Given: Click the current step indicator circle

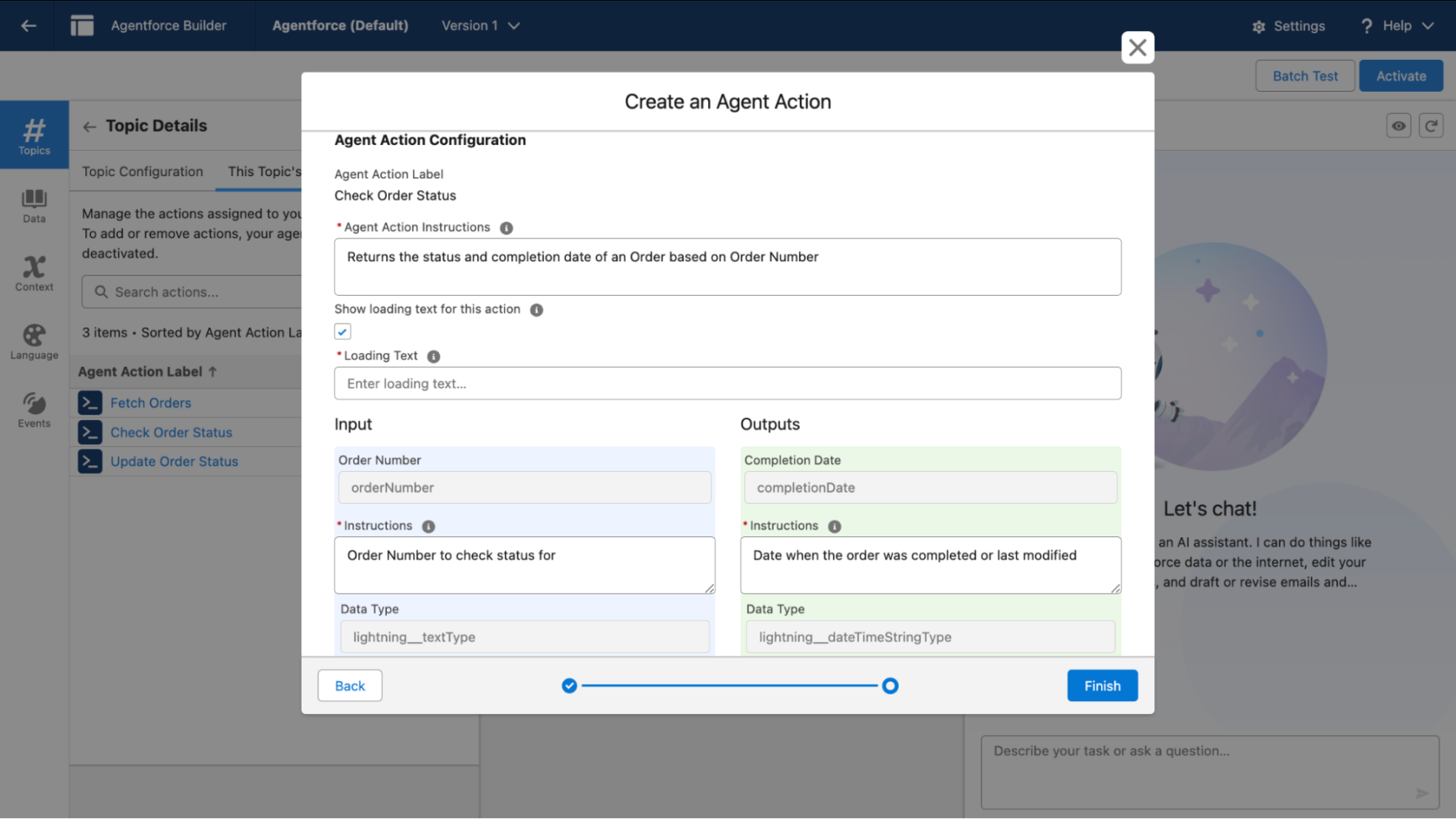Looking at the screenshot, I should tap(891, 686).
